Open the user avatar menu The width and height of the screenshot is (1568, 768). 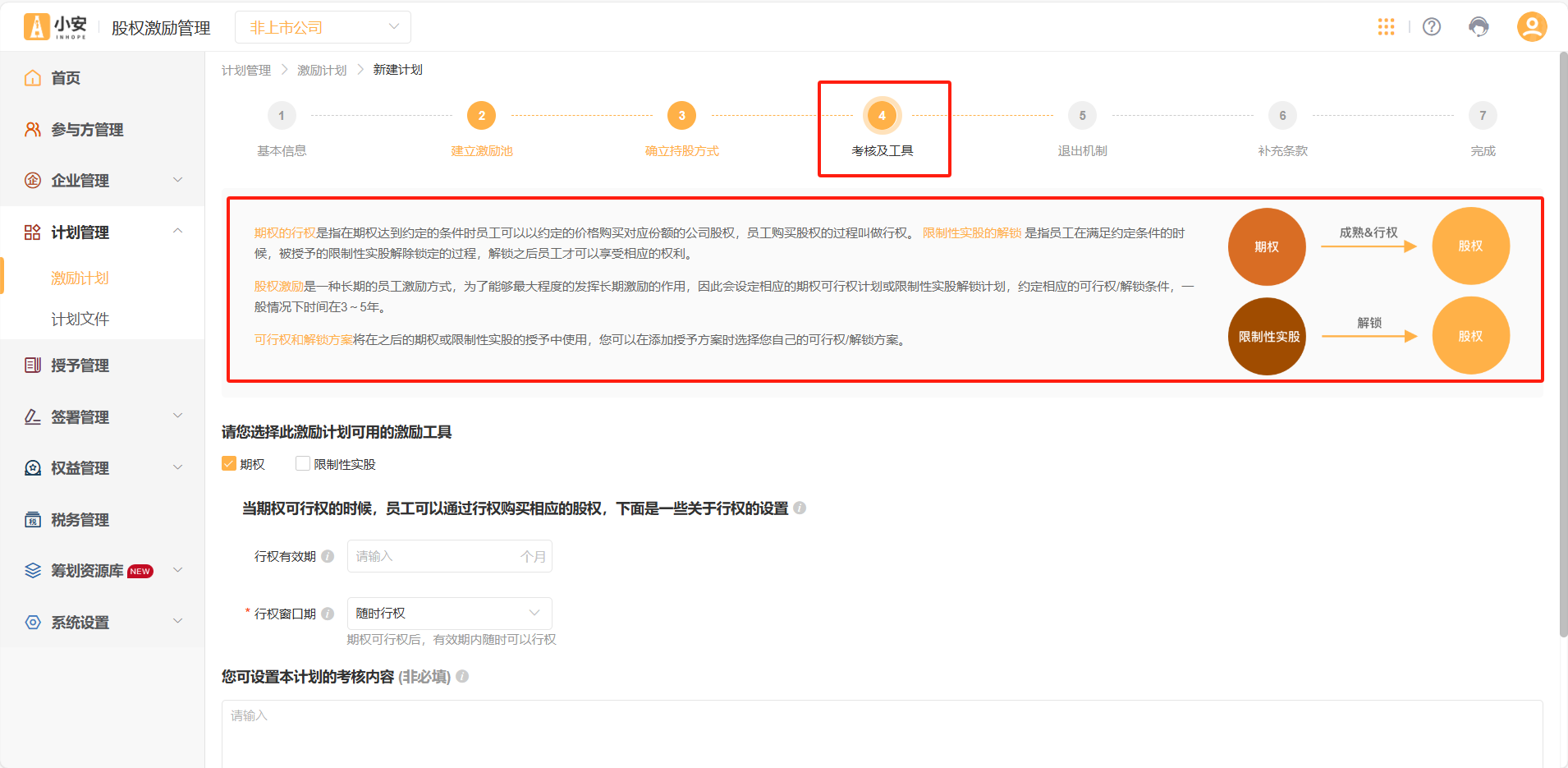pos(1531,27)
